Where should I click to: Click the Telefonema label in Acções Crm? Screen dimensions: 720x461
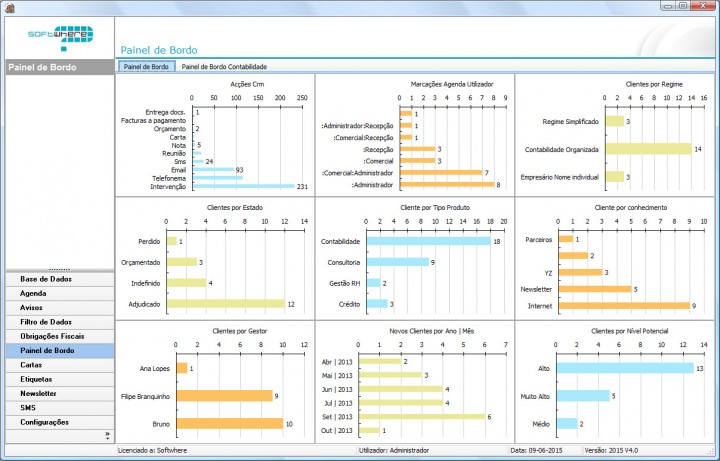click(x=169, y=178)
